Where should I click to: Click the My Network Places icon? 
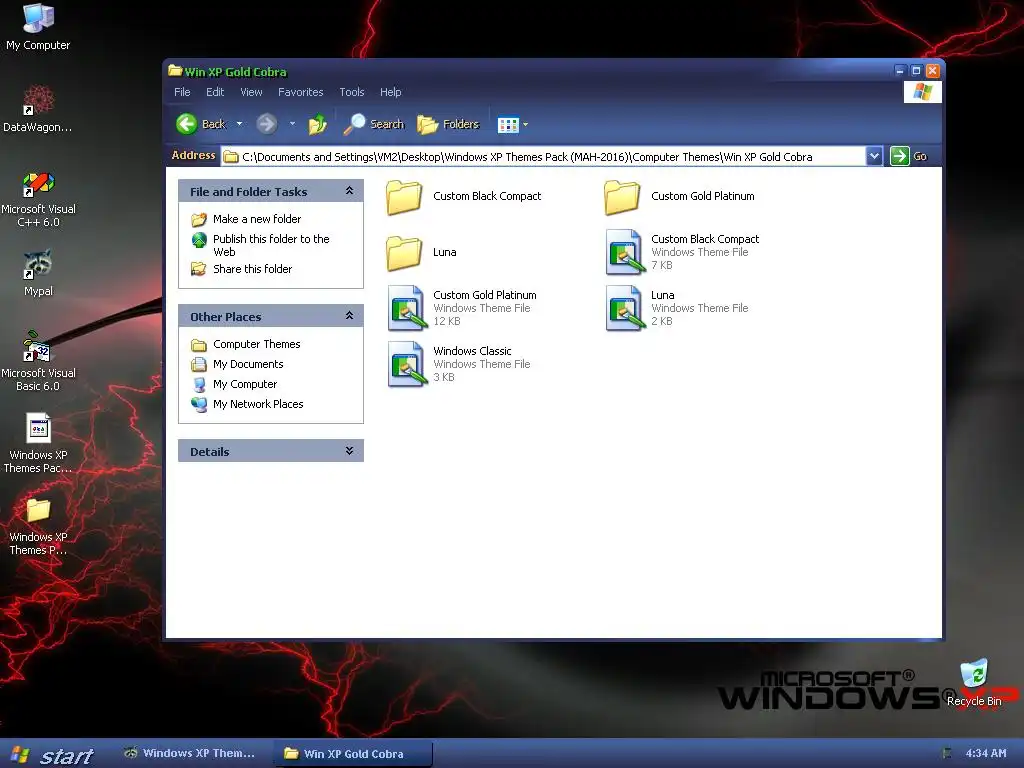click(199, 404)
